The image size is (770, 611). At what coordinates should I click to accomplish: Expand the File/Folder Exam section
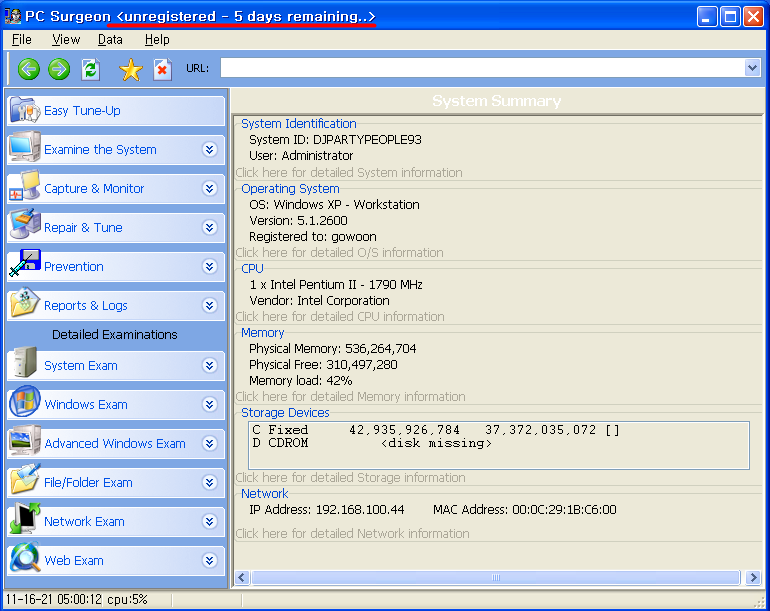click(210, 482)
